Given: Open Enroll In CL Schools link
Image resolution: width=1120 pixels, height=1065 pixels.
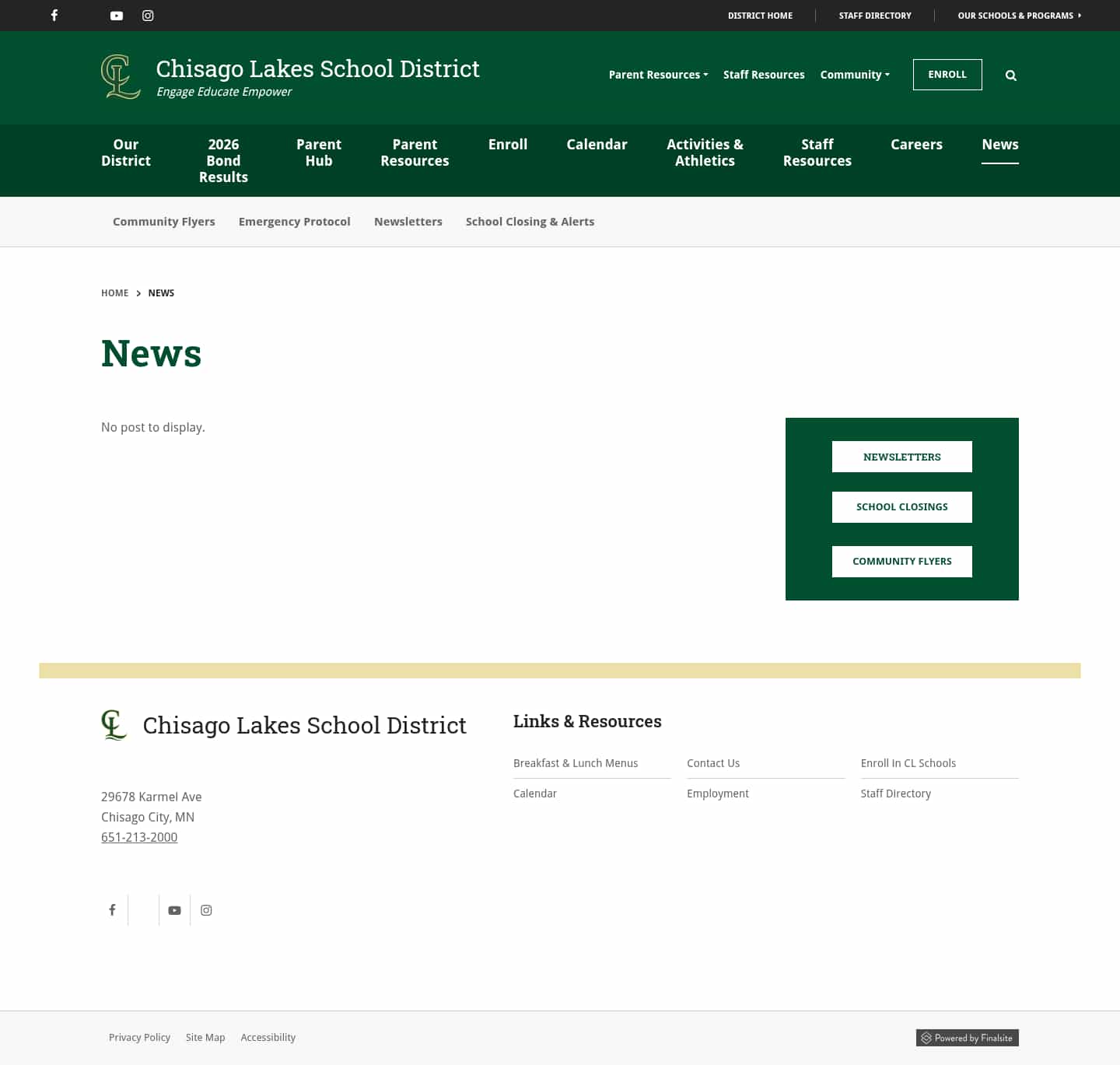Looking at the screenshot, I should click(908, 763).
